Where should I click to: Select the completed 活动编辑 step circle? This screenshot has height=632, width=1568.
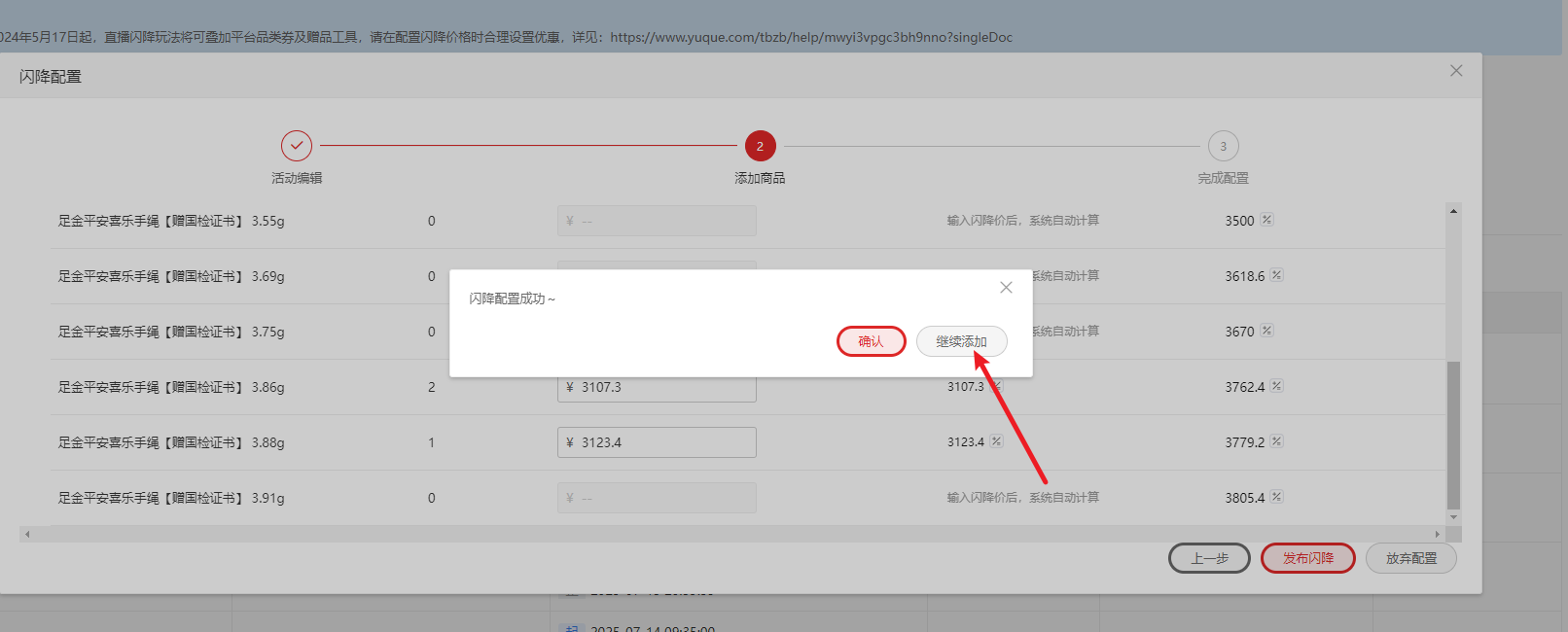297,146
